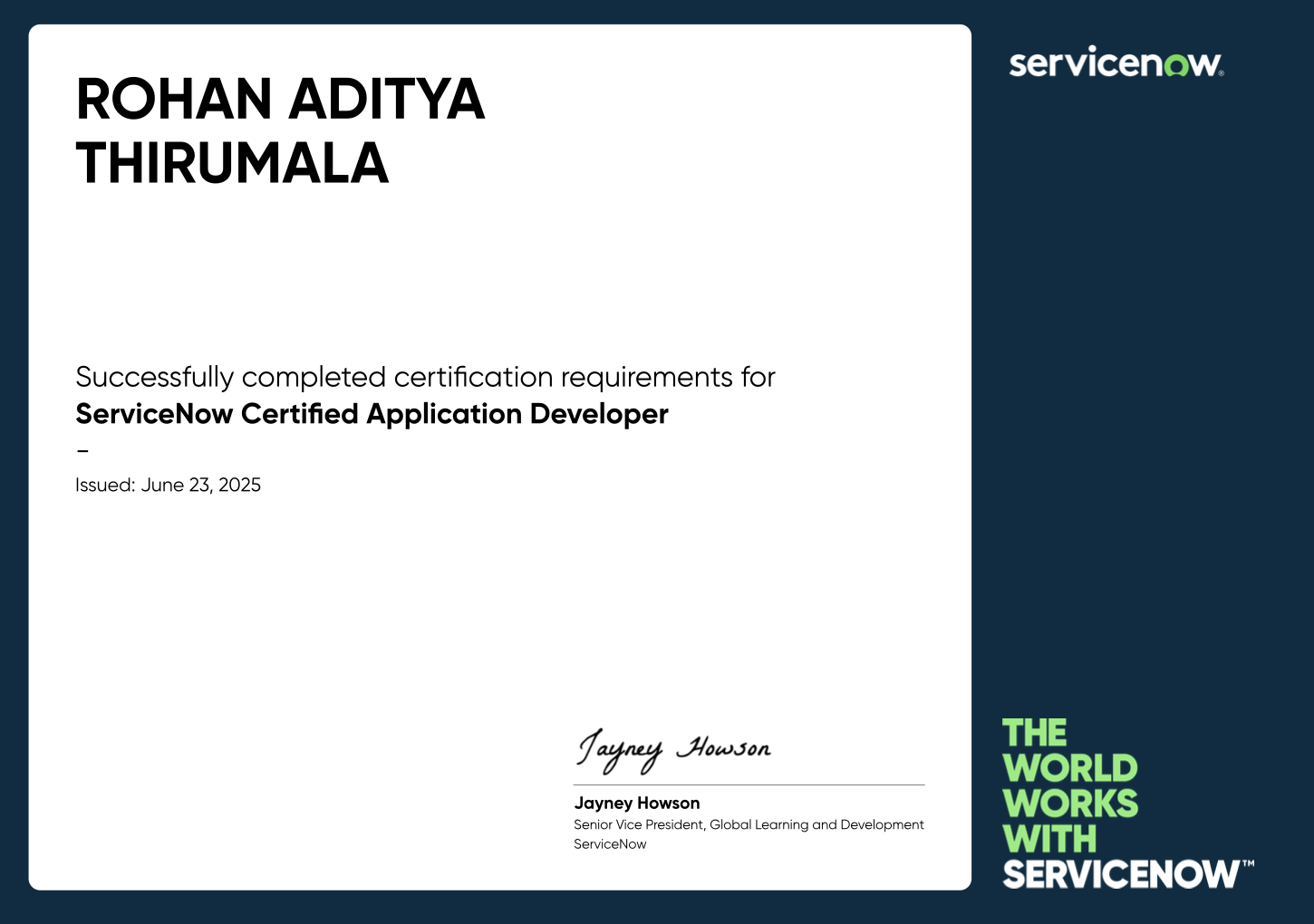Select the recipient name ROHAN ADITYA
The width and height of the screenshot is (1314, 924).
coord(281,99)
